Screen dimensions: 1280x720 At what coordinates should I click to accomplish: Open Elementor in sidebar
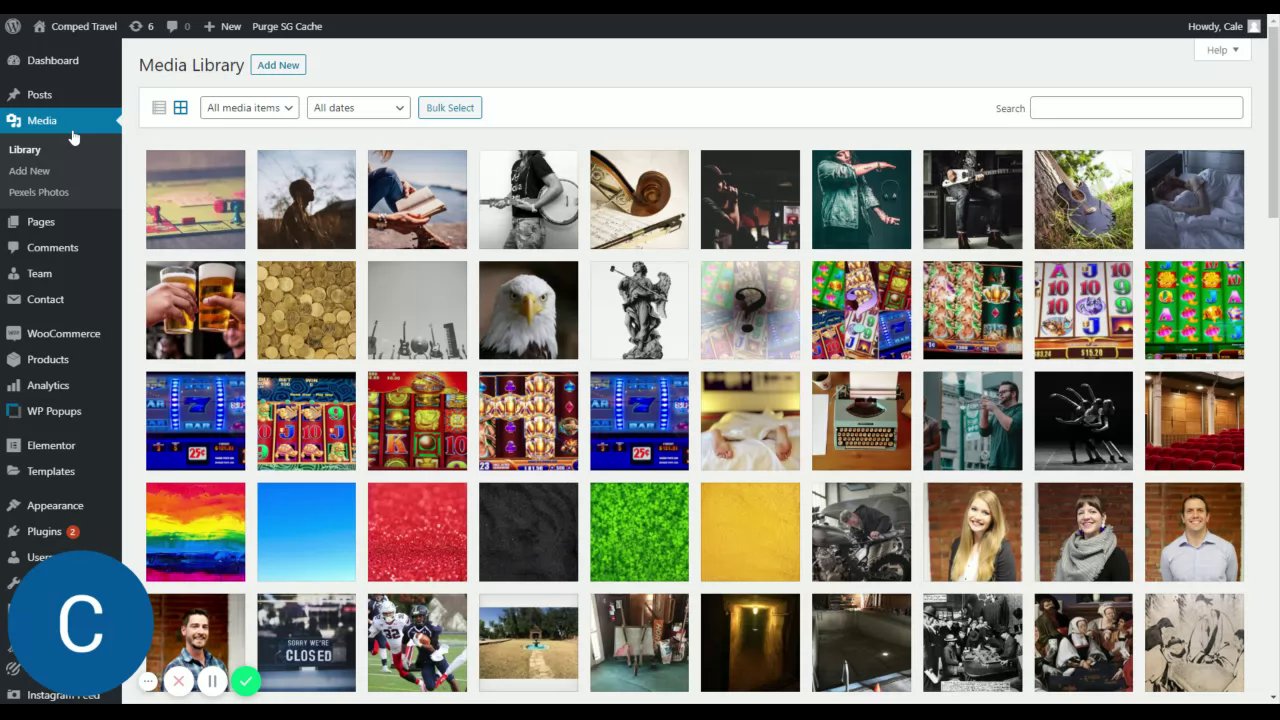click(x=61, y=445)
